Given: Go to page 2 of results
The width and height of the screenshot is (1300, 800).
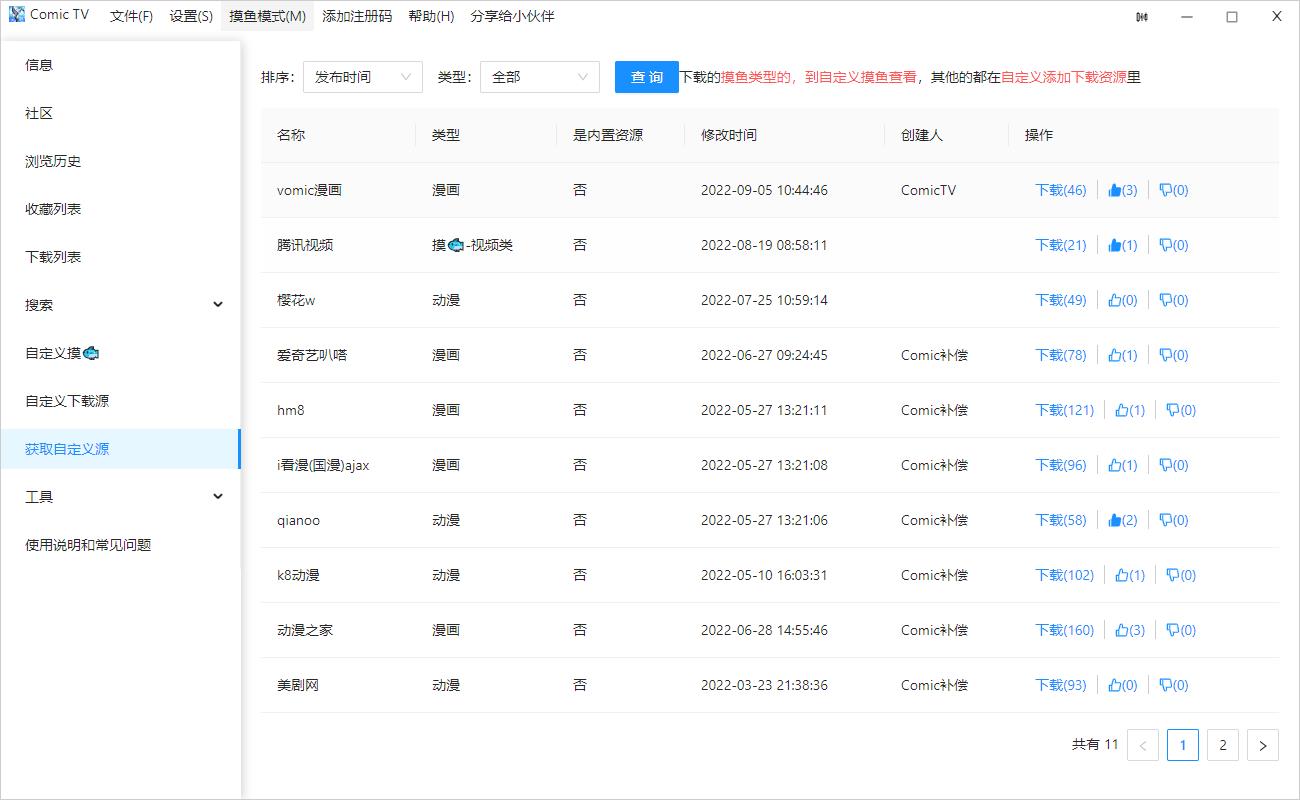Looking at the screenshot, I should pyautogui.click(x=1222, y=745).
